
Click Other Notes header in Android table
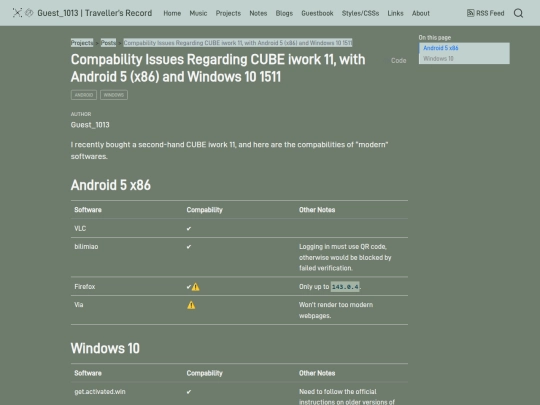(x=317, y=210)
